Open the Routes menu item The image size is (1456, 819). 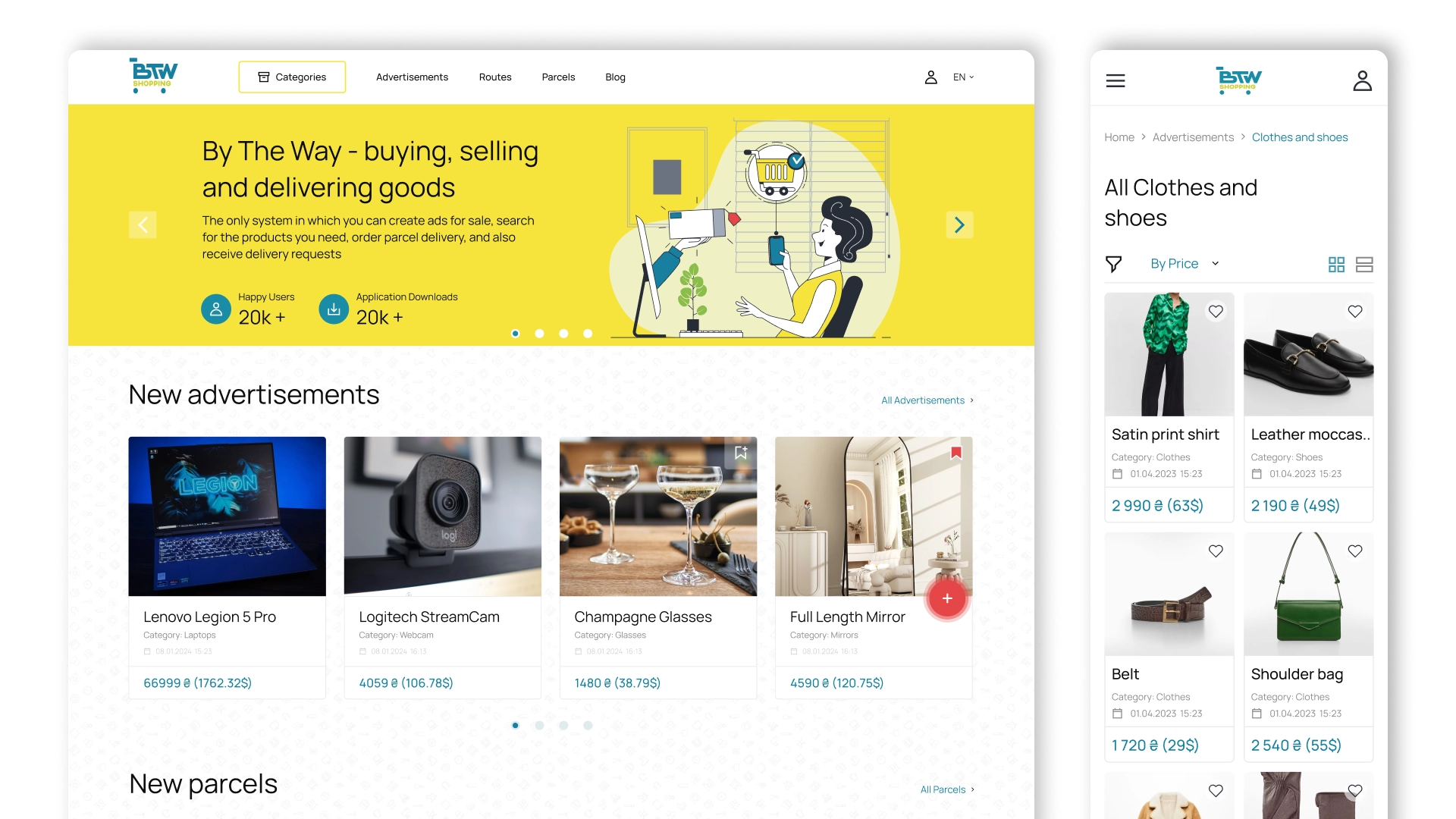tap(495, 77)
